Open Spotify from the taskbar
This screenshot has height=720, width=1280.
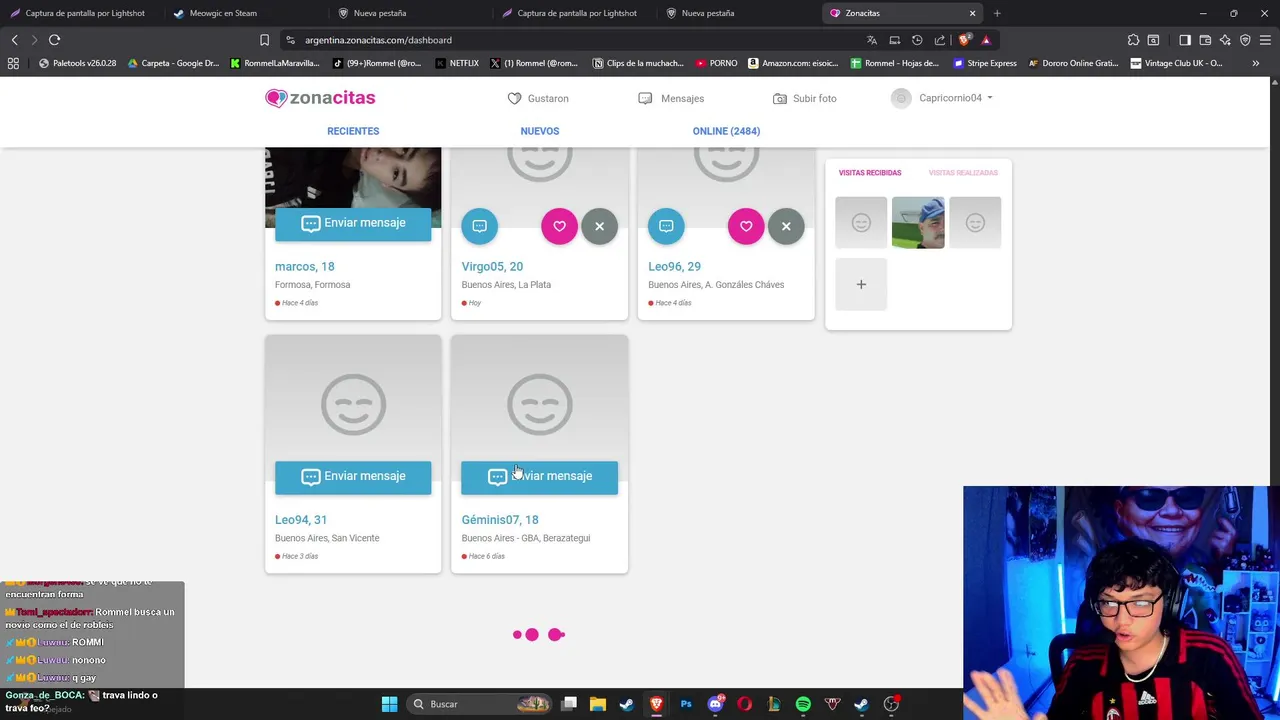803,704
